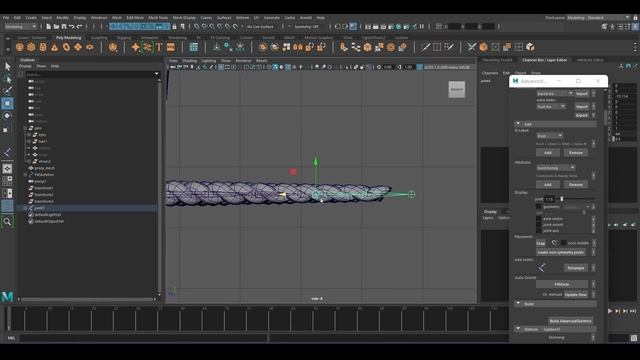Create a polygon cylinder from the shelf
Screen dimensions: 640x360
(43, 47)
